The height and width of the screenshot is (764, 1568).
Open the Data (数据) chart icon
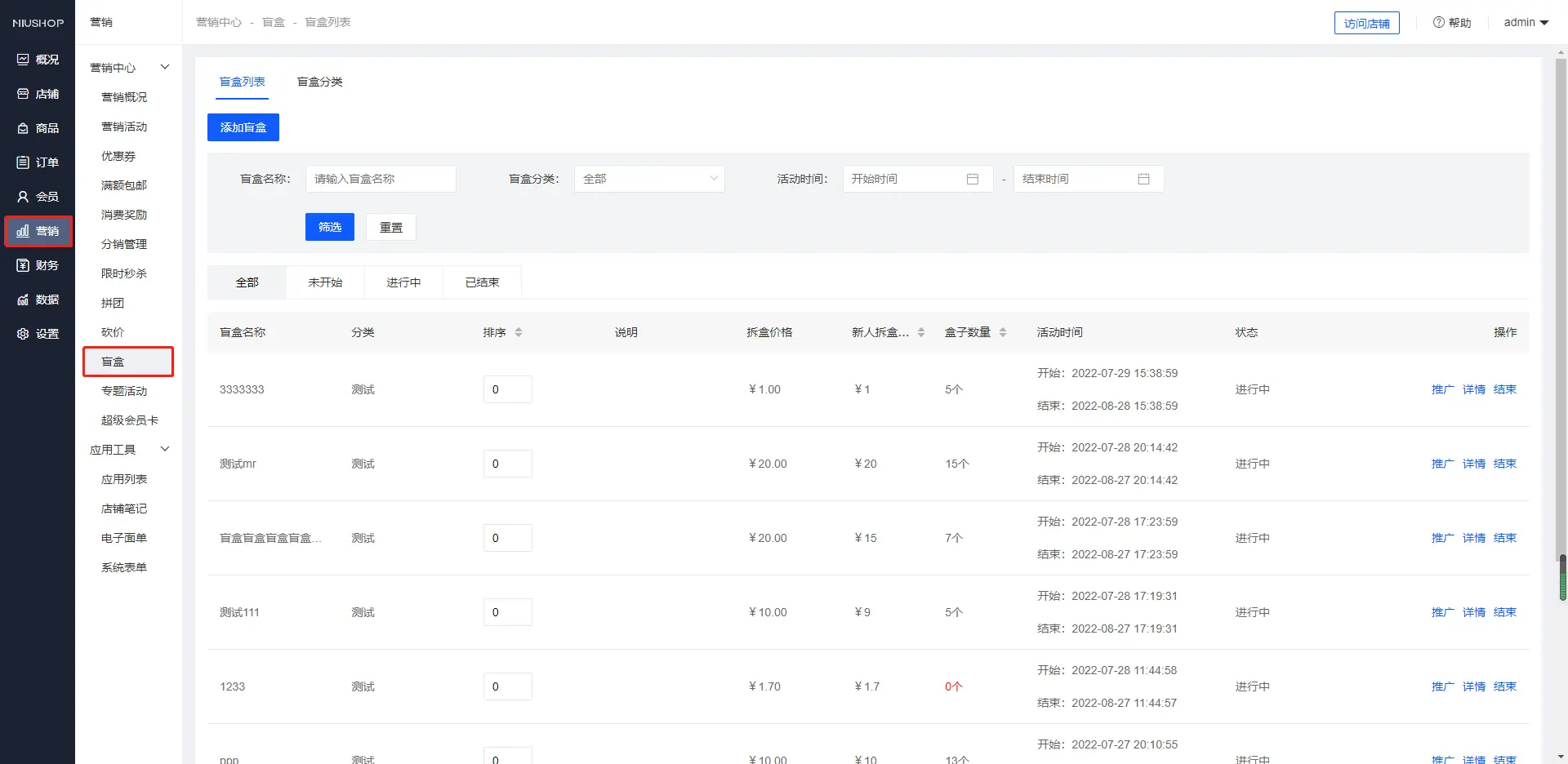(23, 300)
